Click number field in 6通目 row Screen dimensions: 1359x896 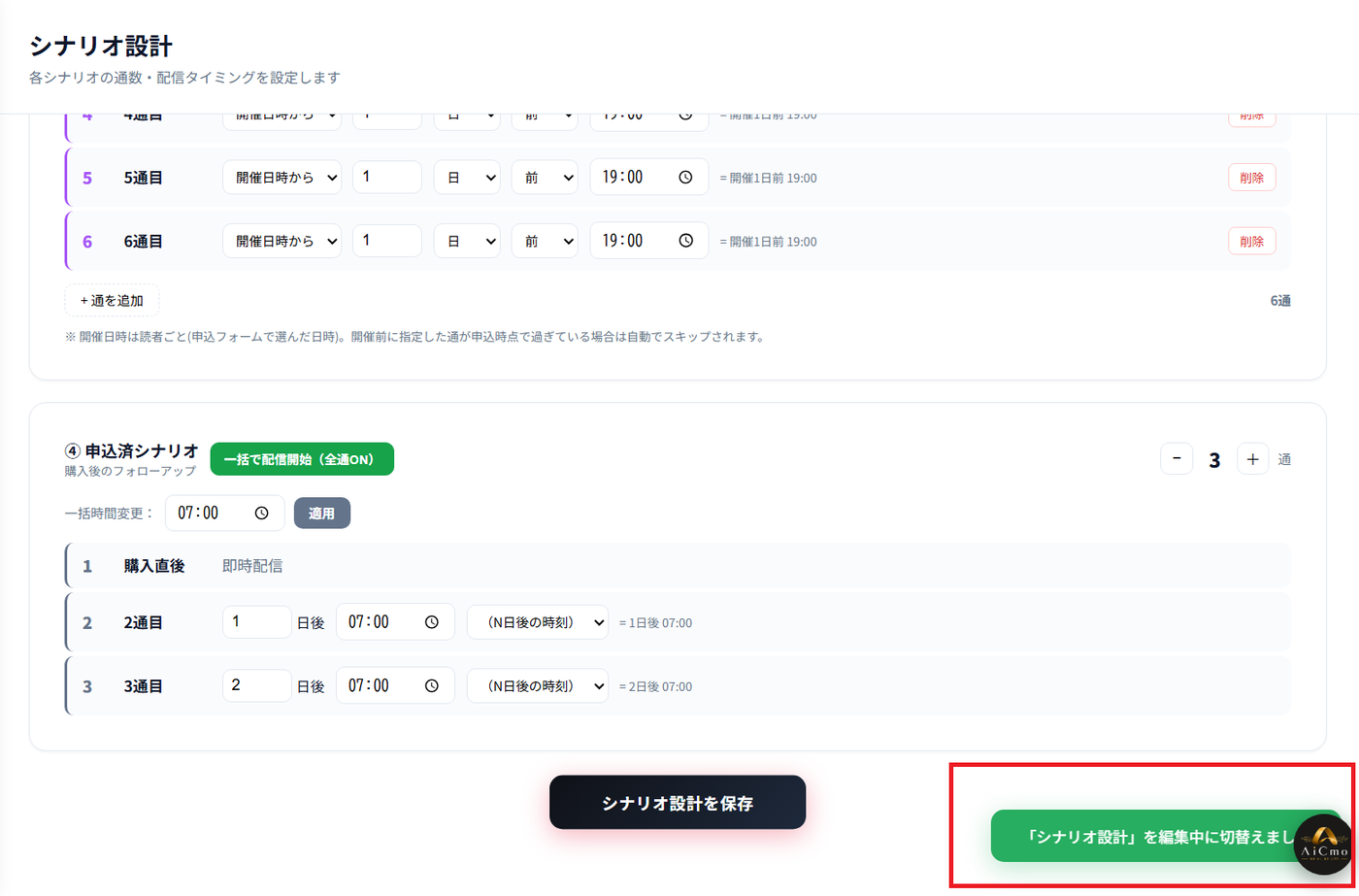pos(386,241)
